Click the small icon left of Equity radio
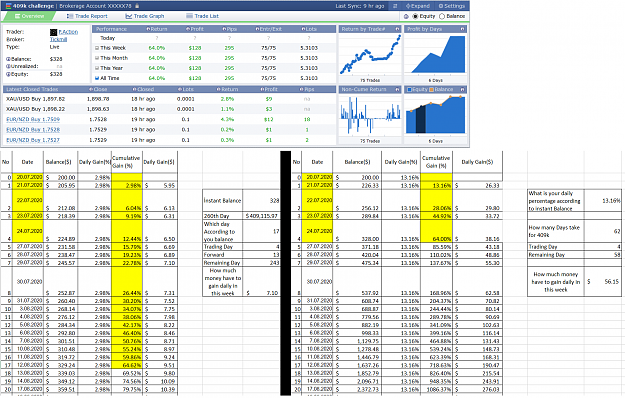This screenshot has height=398, width=625. [x=406, y=16]
